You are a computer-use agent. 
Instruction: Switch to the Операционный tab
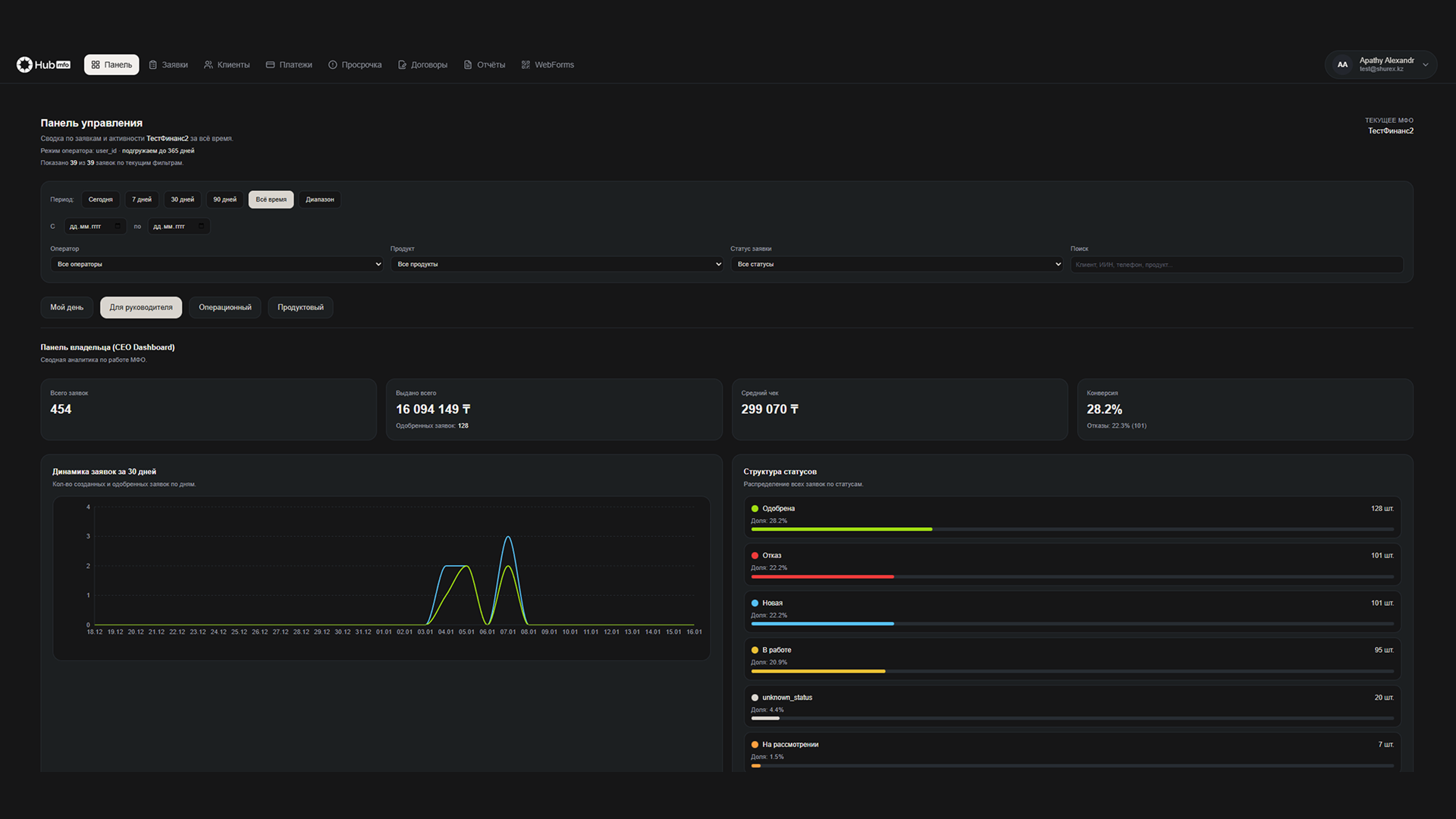[225, 307]
